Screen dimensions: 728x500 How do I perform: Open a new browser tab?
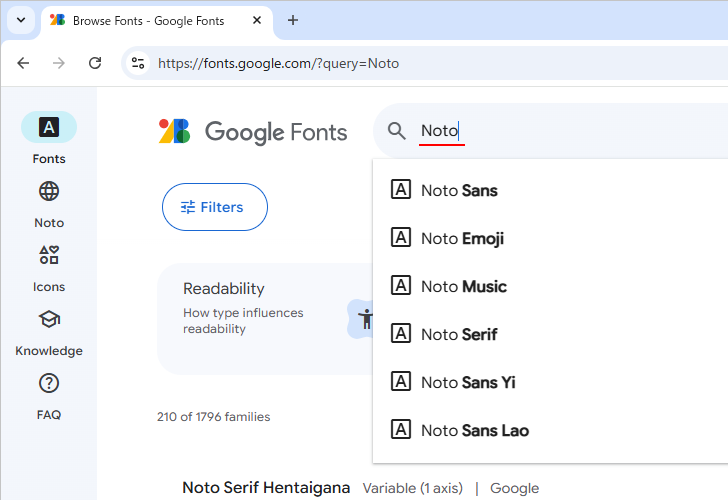point(293,20)
